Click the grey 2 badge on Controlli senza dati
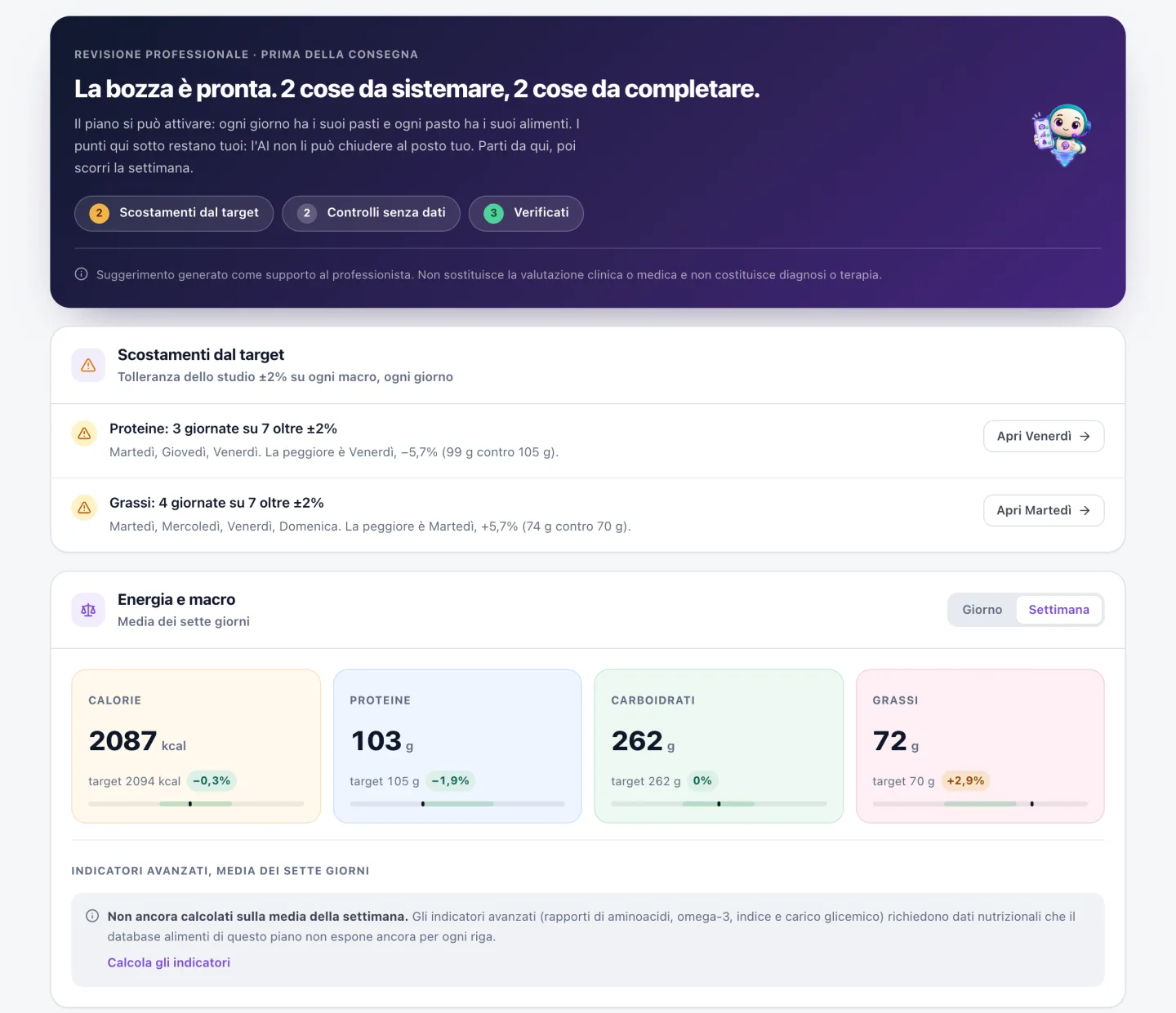Image resolution: width=1176 pixels, height=1013 pixels. click(x=307, y=213)
